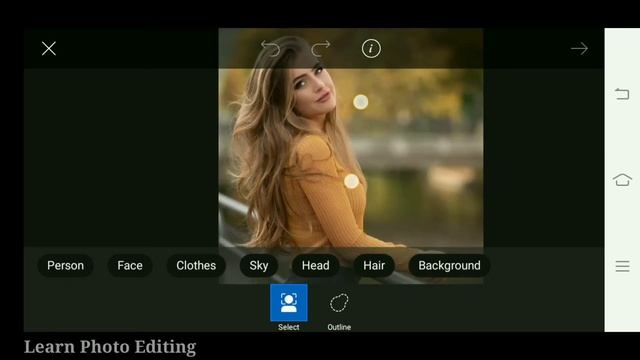Close the selection editor with X

coord(49,49)
